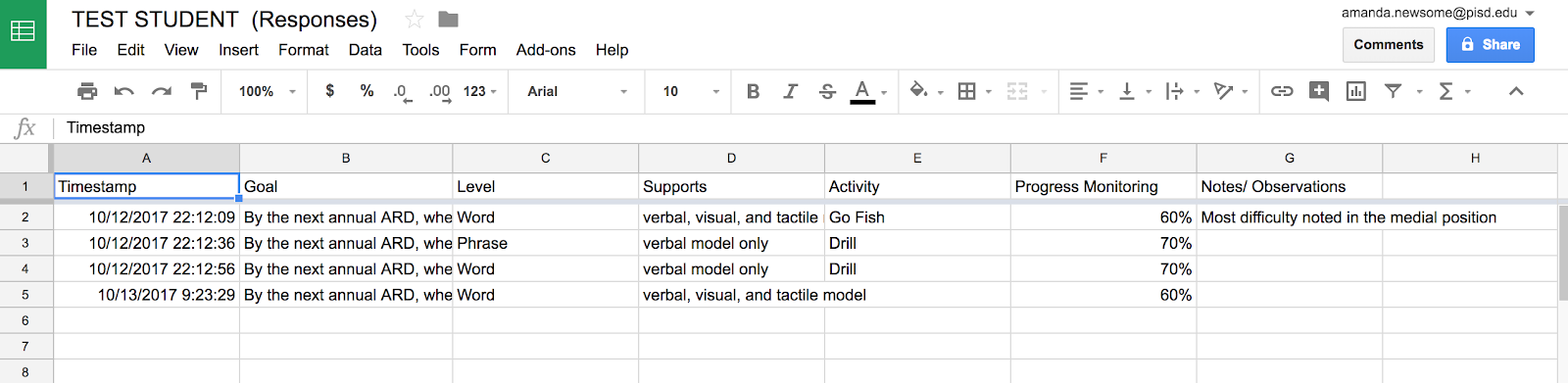The height and width of the screenshot is (383, 1568).
Task: Open the Add-ons menu
Action: (546, 50)
